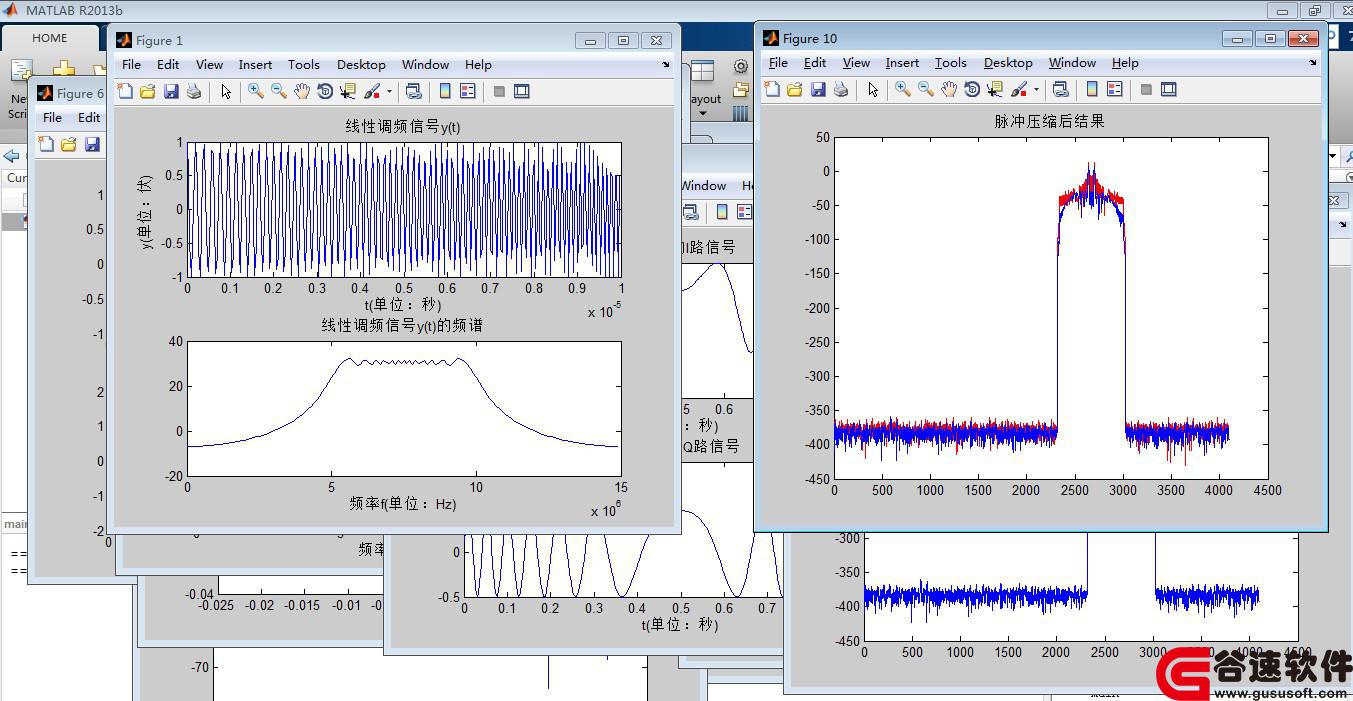Image resolution: width=1353 pixels, height=701 pixels.
Task: Click New Figure icon in Figure 6 toolbar
Action: tap(46, 145)
